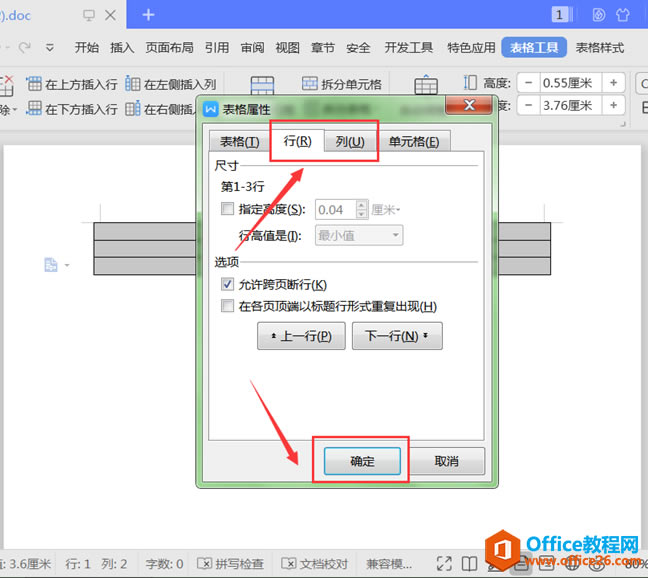Image resolution: width=648 pixels, height=578 pixels.
Task: Click the numbered window count icon
Action: point(562,15)
